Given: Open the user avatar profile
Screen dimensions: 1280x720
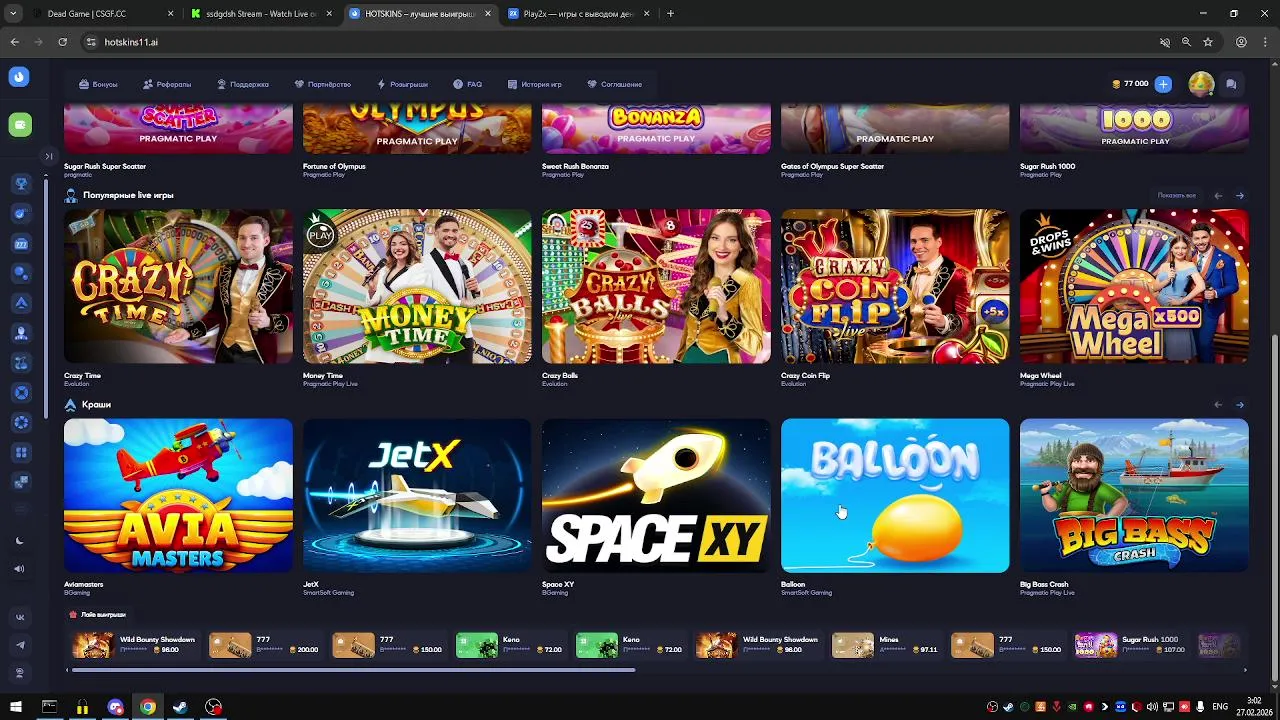Looking at the screenshot, I should 1201,84.
